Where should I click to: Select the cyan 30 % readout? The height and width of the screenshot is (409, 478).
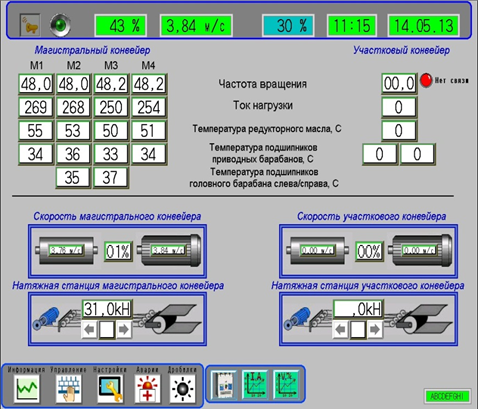[x=288, y=26]
